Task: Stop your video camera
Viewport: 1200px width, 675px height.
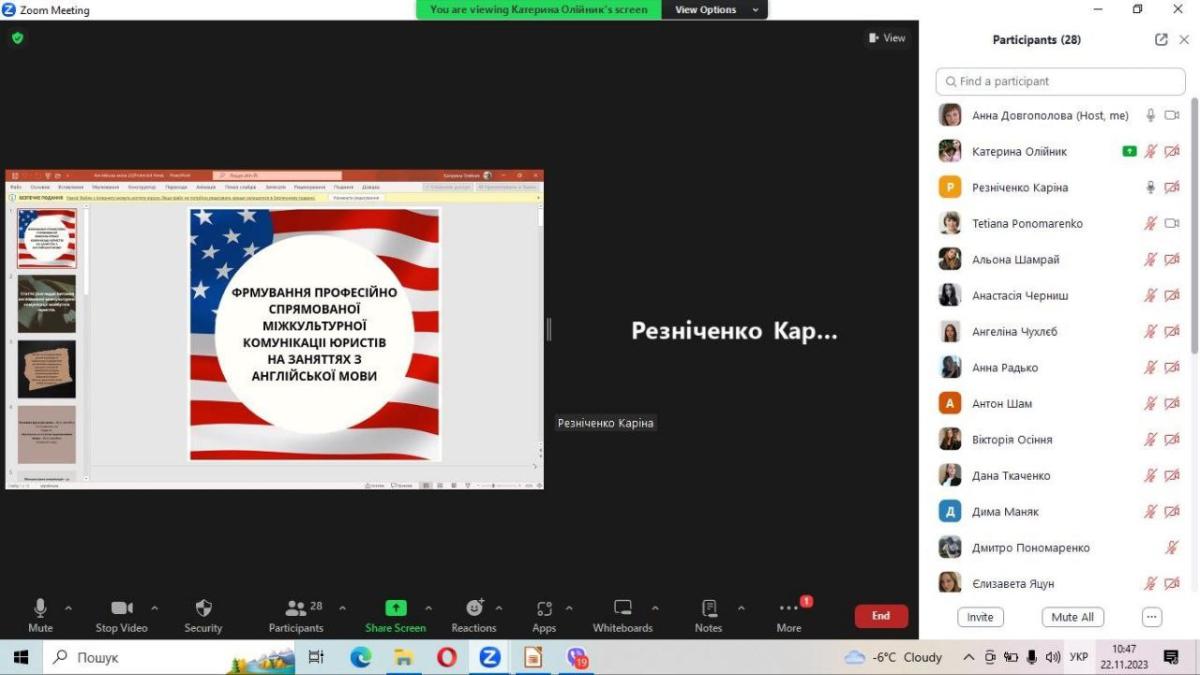Action: click(122, 608)
